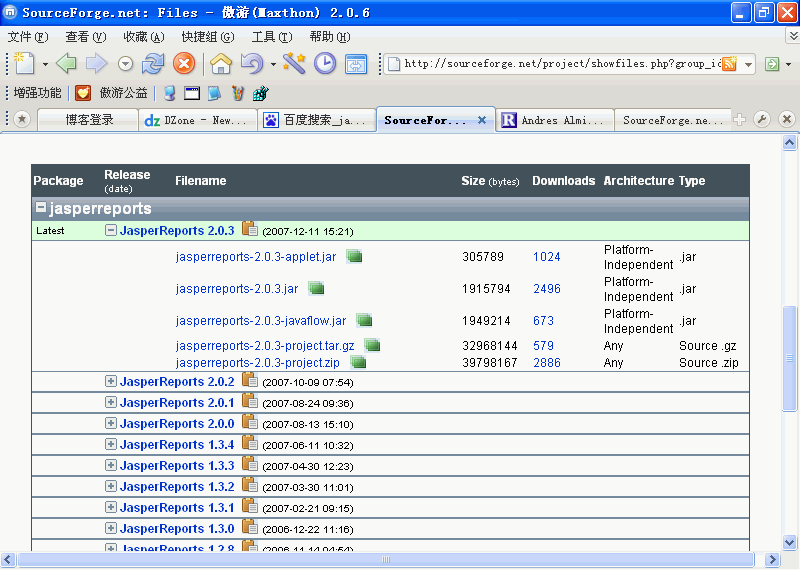Open the 收藏(A) menu
Image resolution: width=800 pixels, height=570 pixels.
tap(144, 37)
